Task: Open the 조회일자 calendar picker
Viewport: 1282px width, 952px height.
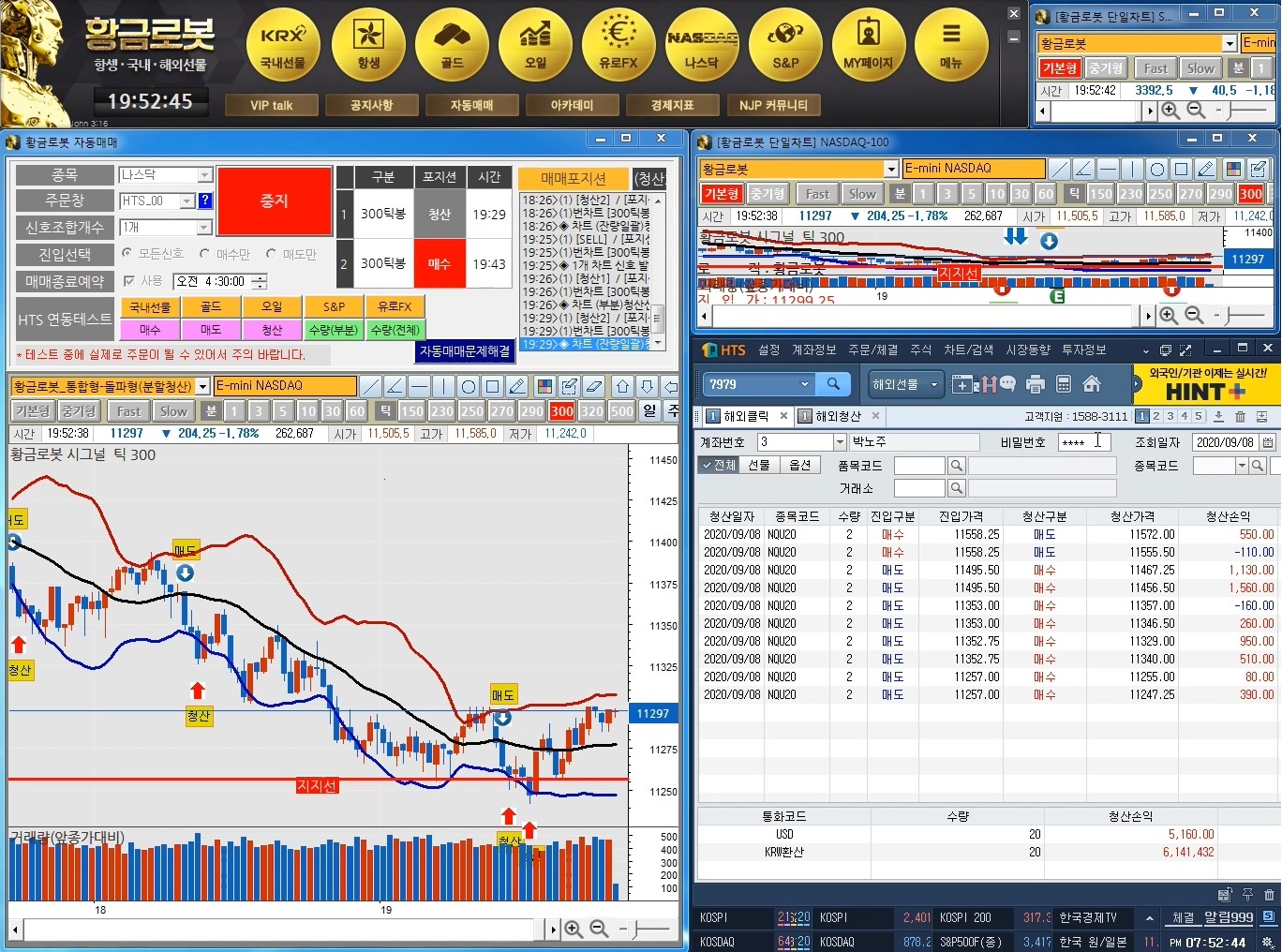Action: [1268, 442]
